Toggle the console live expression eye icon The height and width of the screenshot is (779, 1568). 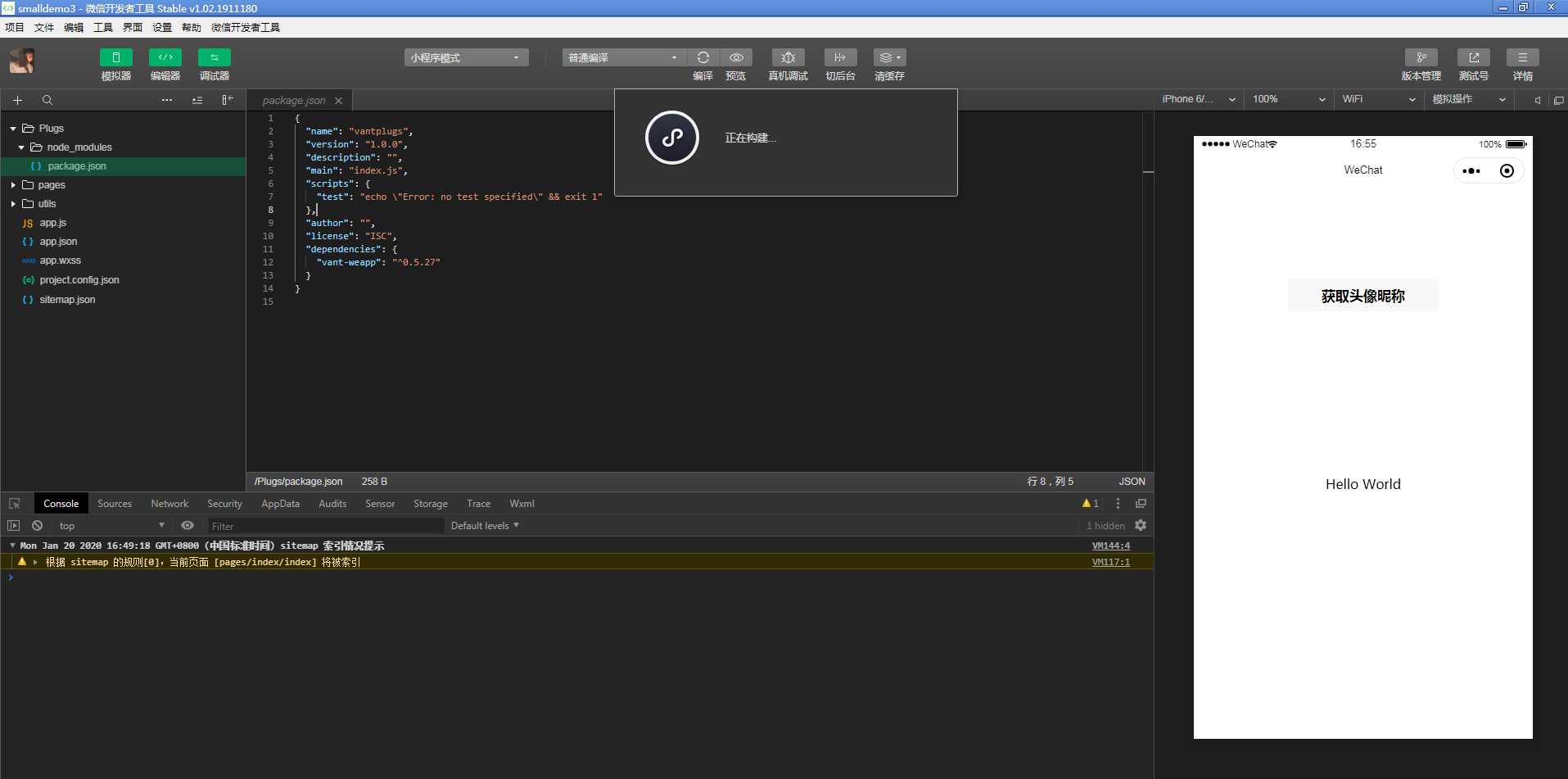click(x=188, y=526)
